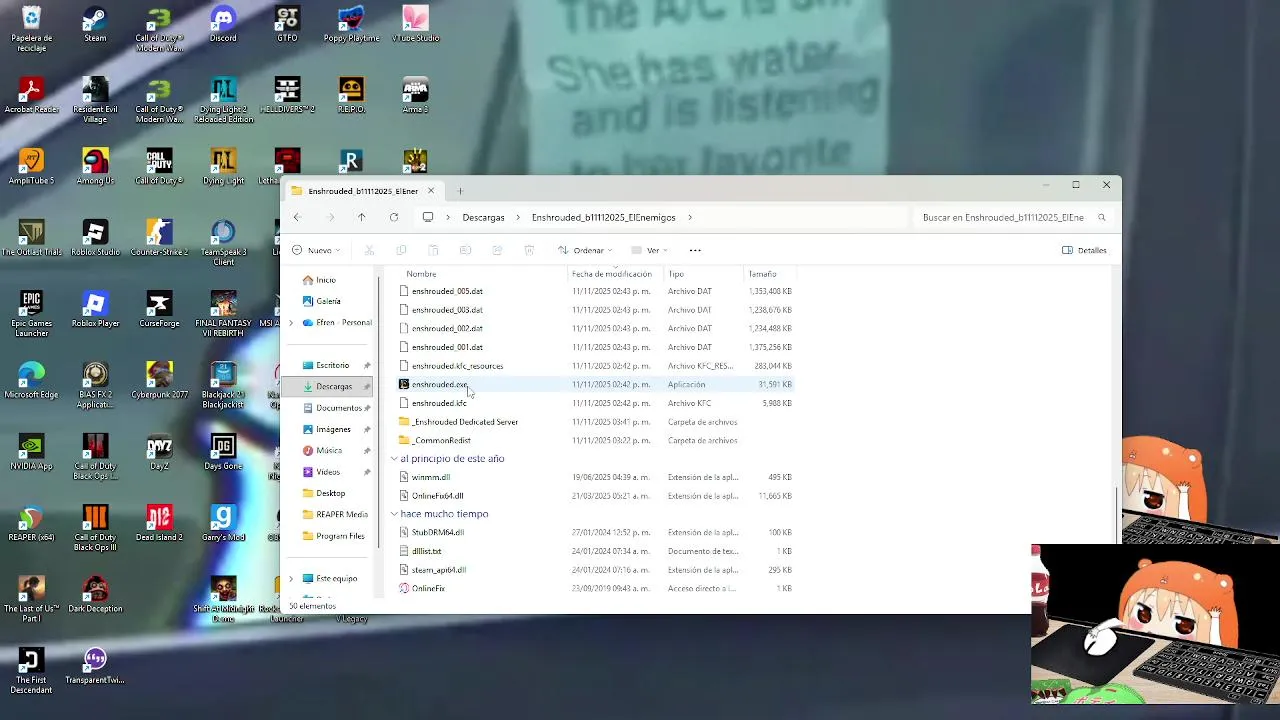Select Imágenes in navigation pane
Viewport: 1280px width, 720px height.
(x=333, y=429)
